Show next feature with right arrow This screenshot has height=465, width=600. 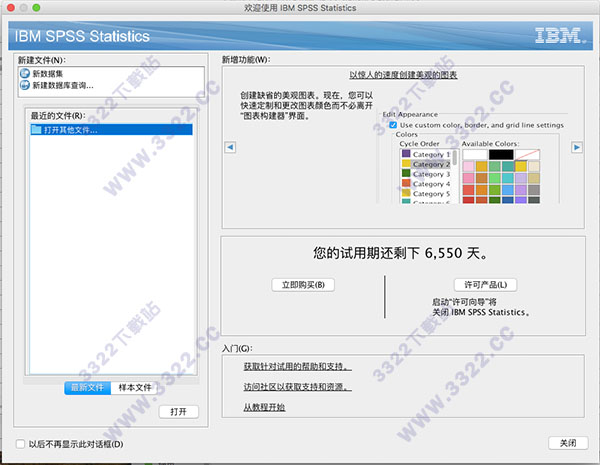tap(577, 147)
